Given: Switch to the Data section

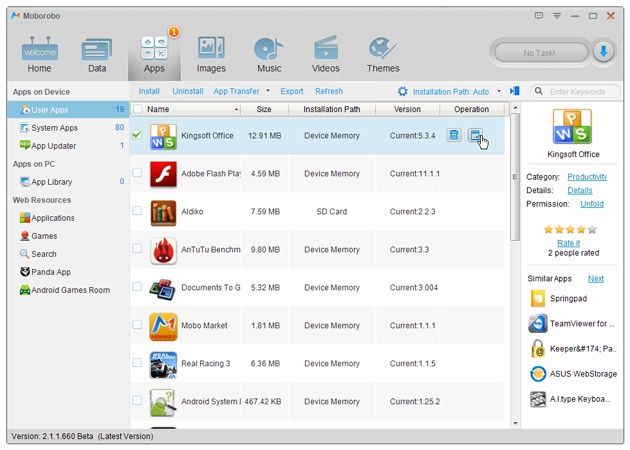Looking at the screenshot, I should point(97,54).
